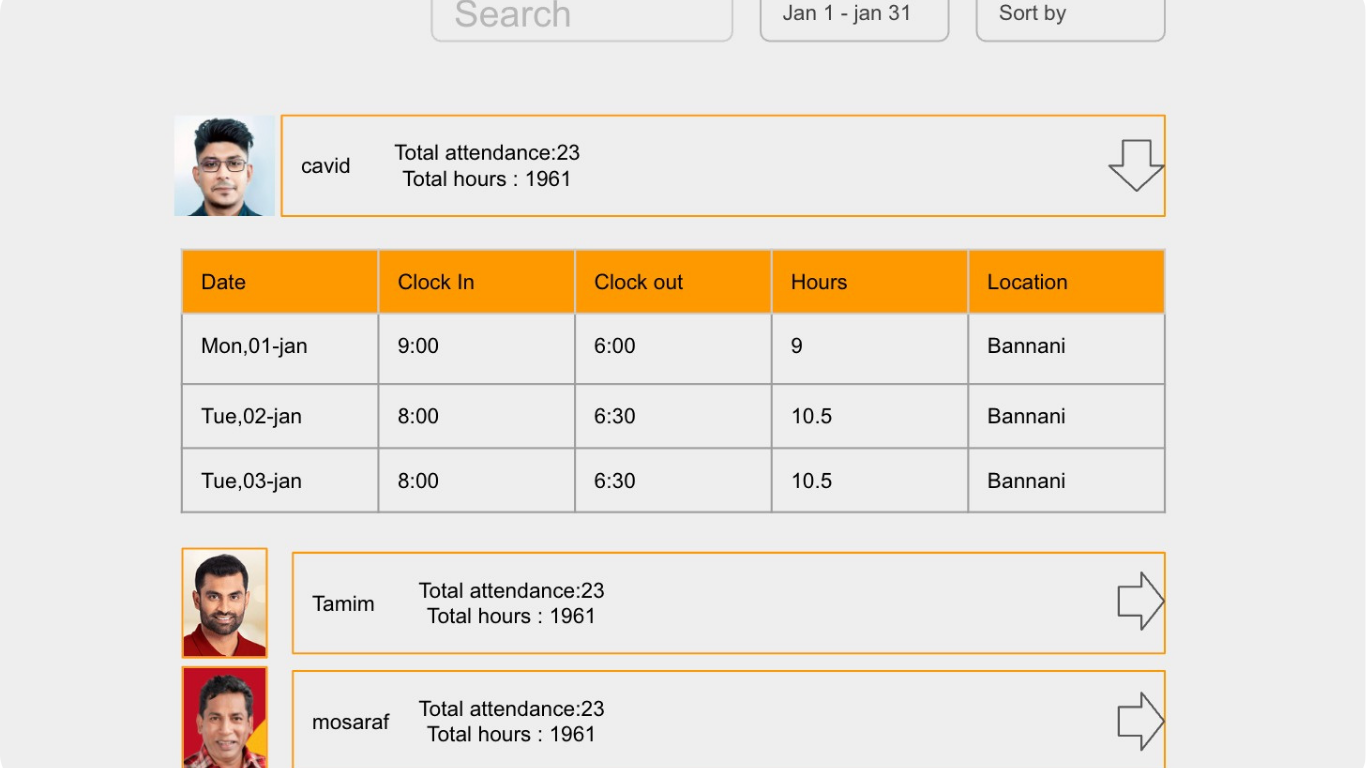Screen dimensions: 1366x768
Task: Click the mosaraf employee name
Action: coord(350,722)
